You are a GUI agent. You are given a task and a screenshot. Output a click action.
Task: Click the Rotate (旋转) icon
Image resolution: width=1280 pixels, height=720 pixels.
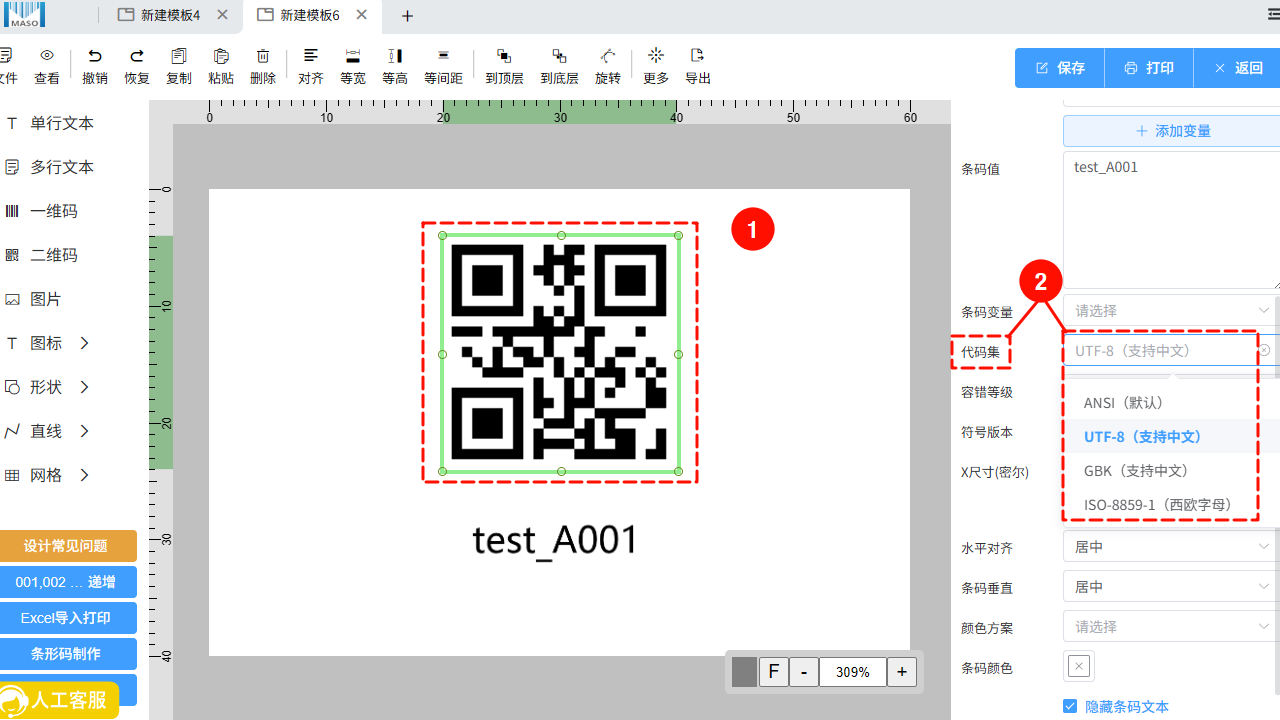tap(608, 56)
